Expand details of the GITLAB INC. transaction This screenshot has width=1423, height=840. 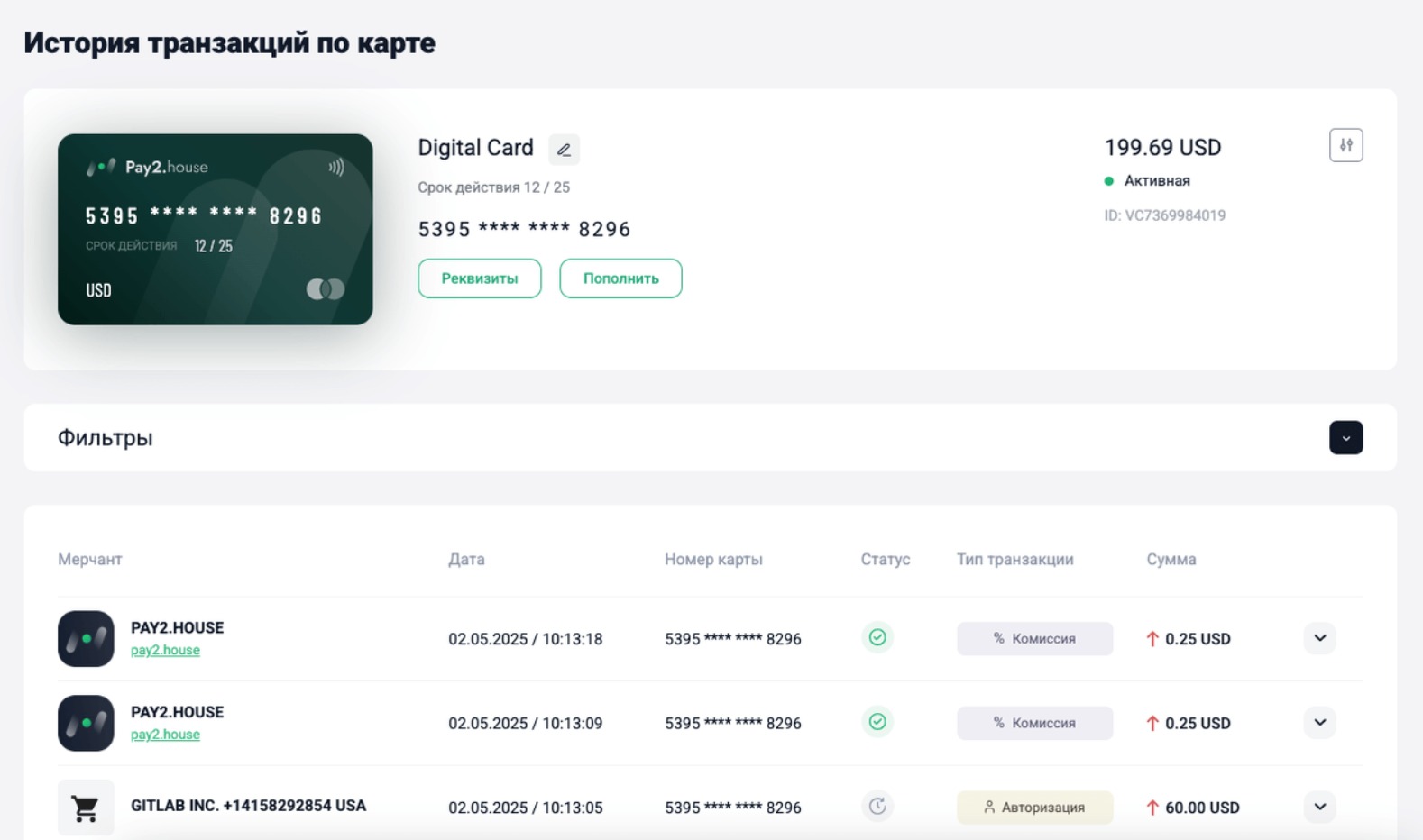[x=1319, y=807]
